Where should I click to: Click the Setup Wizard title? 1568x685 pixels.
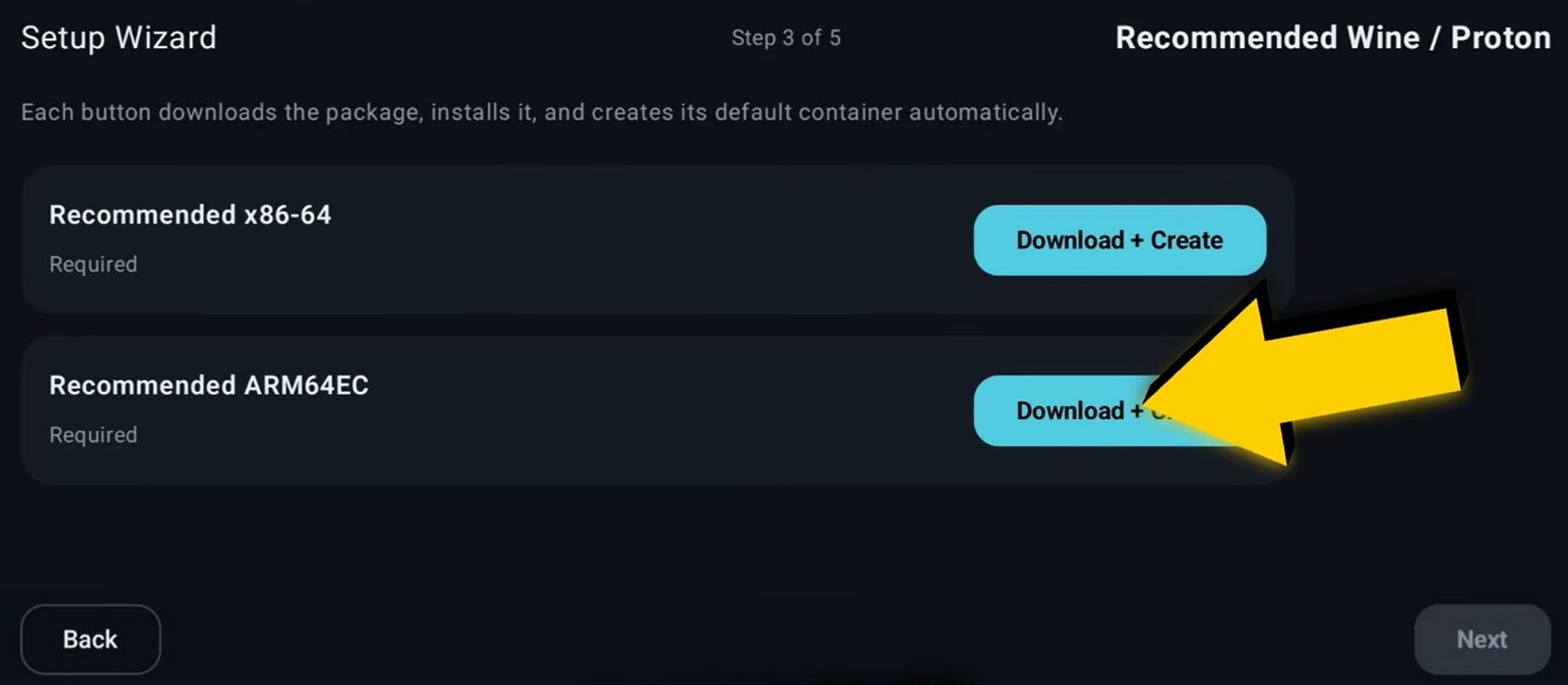(x=119, y=37)
